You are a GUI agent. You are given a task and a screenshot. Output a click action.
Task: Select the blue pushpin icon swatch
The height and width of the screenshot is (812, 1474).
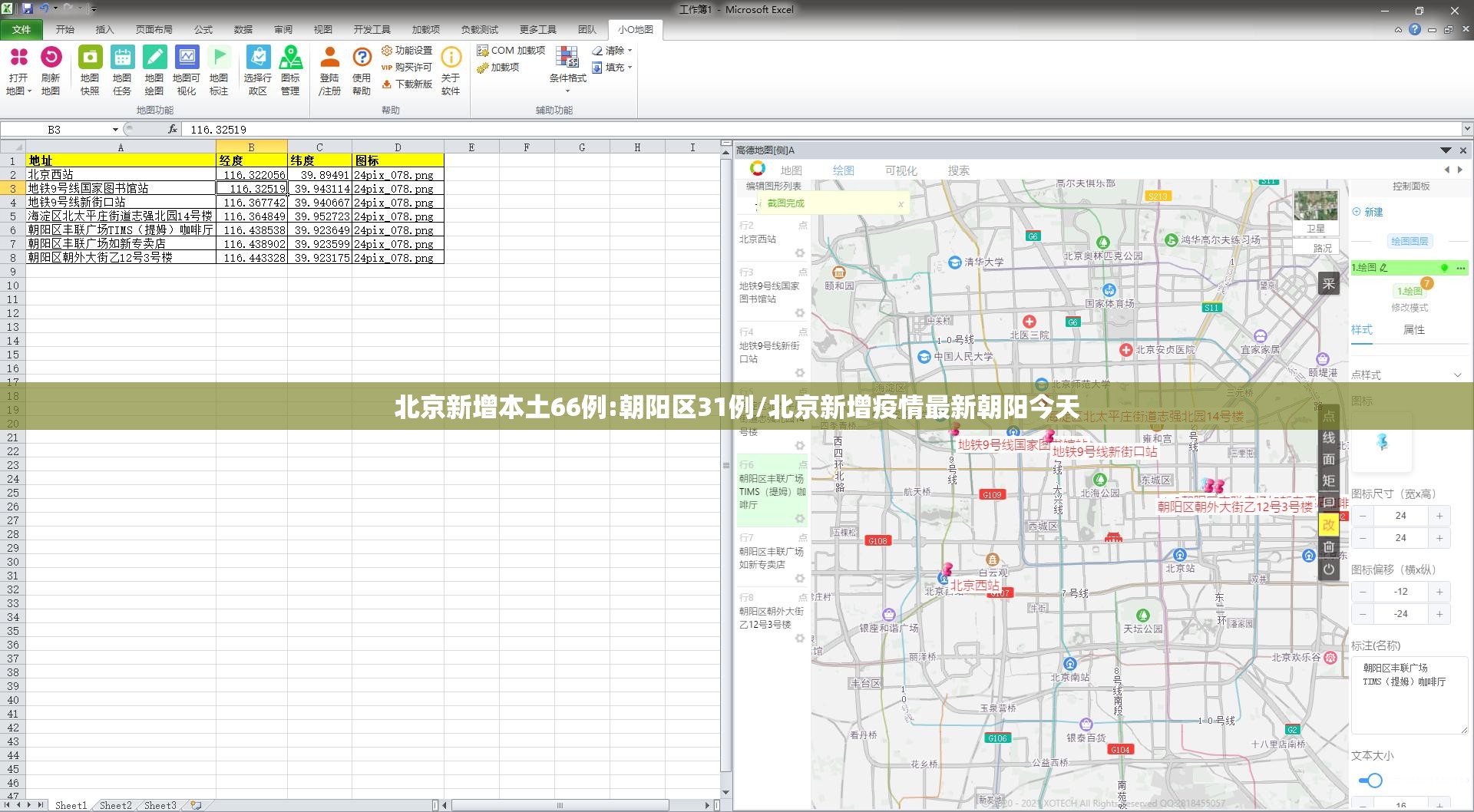(x=1382, y=442)
